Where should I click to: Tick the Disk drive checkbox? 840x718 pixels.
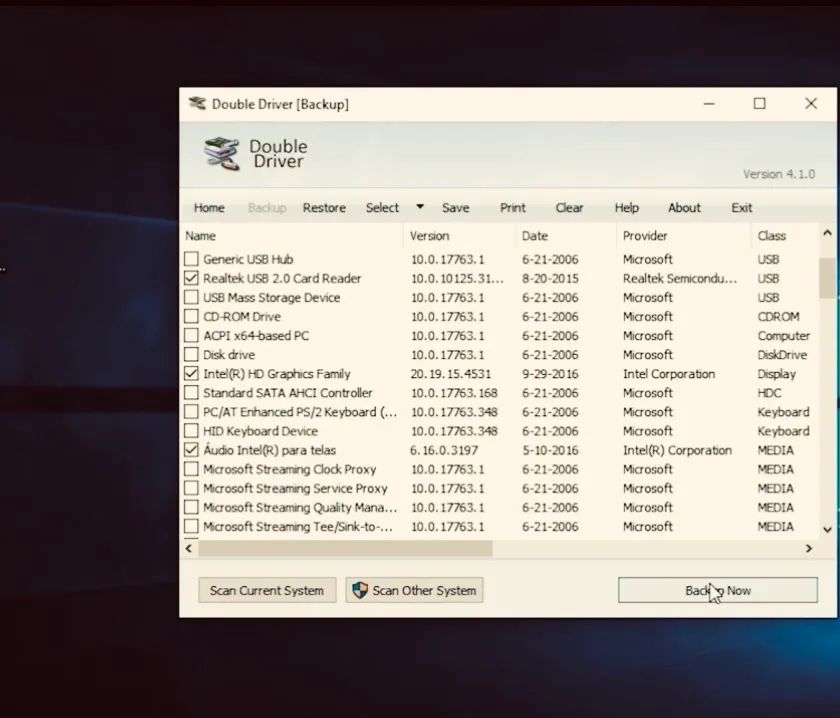tap(191, 355)
